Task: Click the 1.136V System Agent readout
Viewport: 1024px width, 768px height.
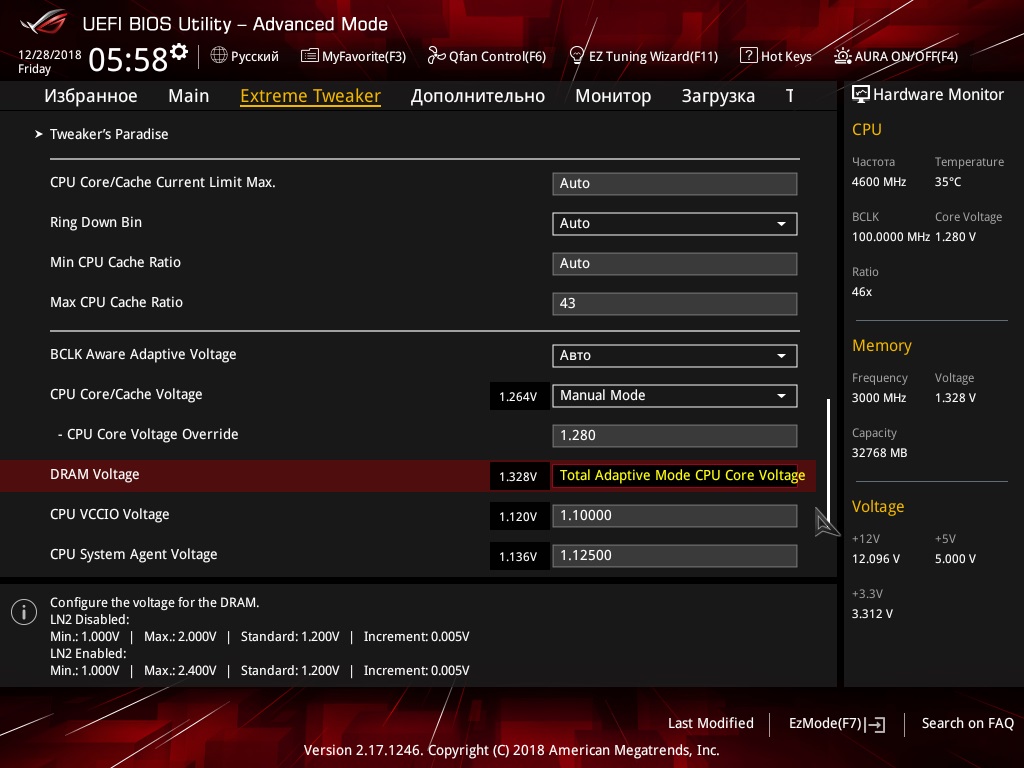Action: click(519, 556)
